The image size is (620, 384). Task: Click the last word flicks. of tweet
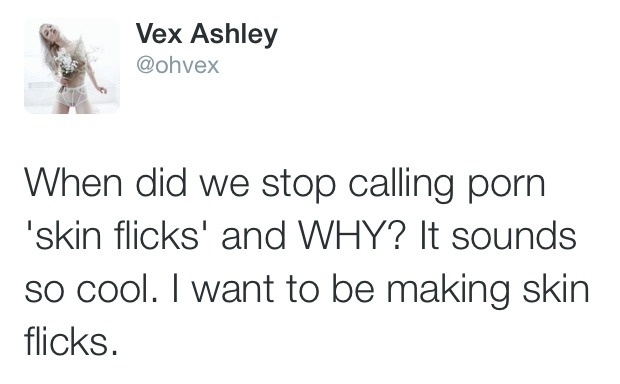pyautogui.click(x=71, y=342)
